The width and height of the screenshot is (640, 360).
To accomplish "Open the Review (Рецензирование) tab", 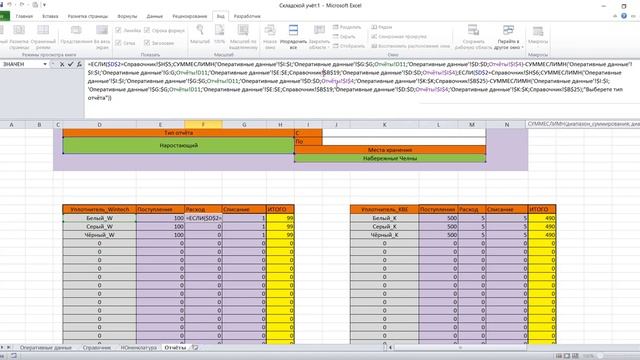I will (x=190, y=16).
